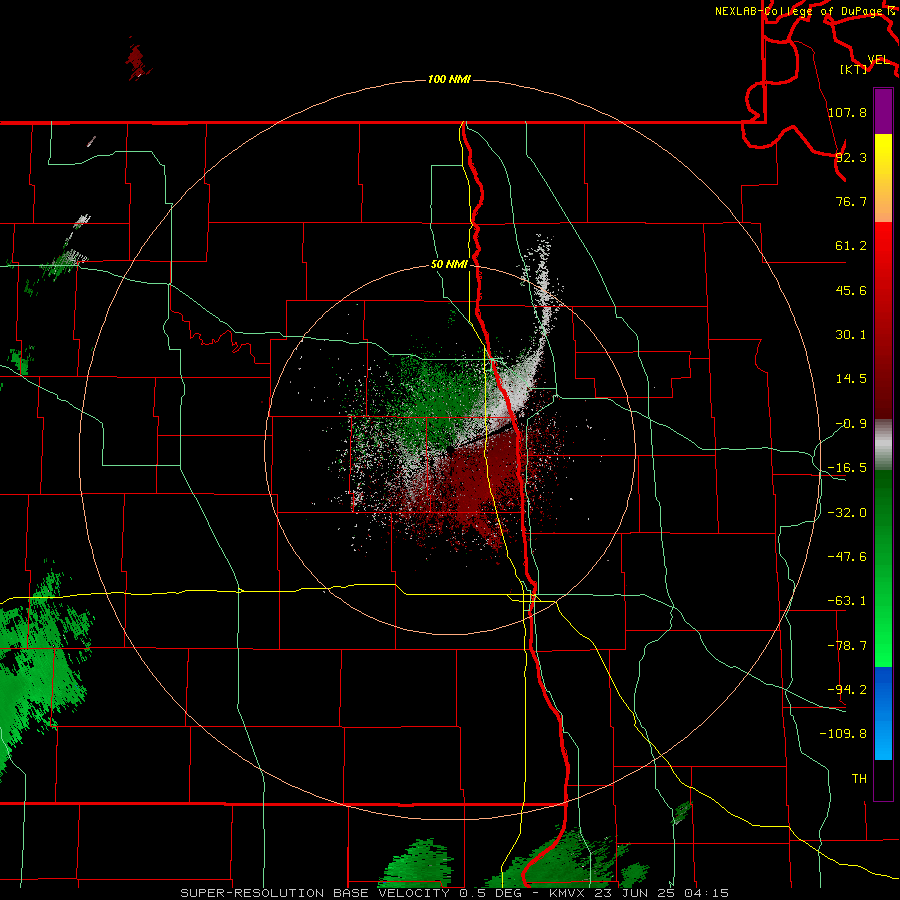Viewport: 900px width, 900px height.
Task: Select the 30.1 scale value
Action: coord(851,335)
